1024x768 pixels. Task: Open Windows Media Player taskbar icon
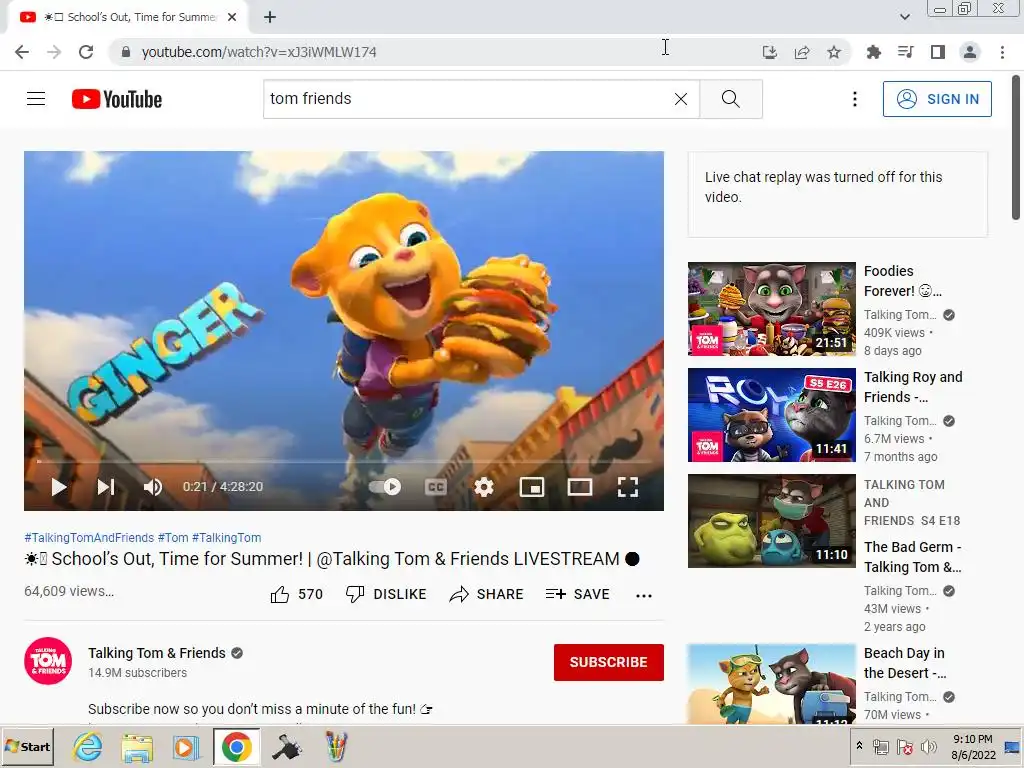186,746
